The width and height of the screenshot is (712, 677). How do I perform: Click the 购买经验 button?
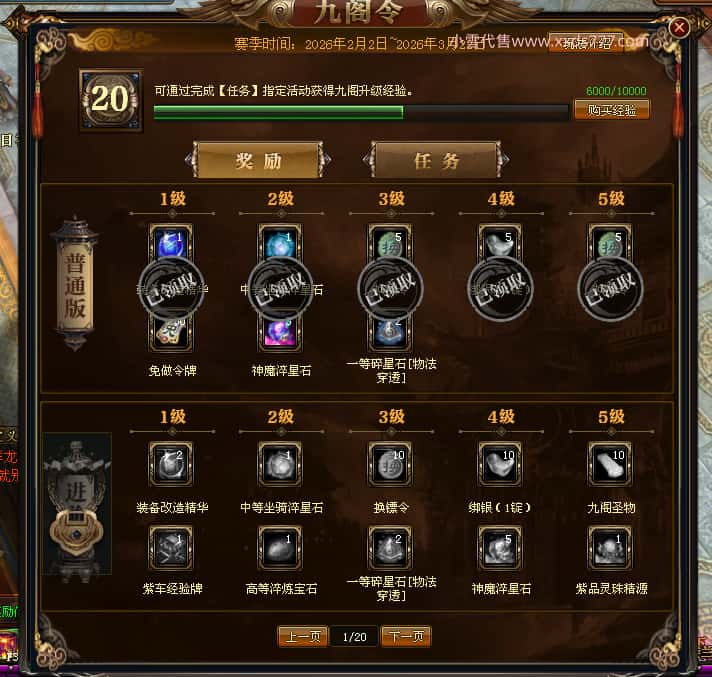(x=612, y=110)
